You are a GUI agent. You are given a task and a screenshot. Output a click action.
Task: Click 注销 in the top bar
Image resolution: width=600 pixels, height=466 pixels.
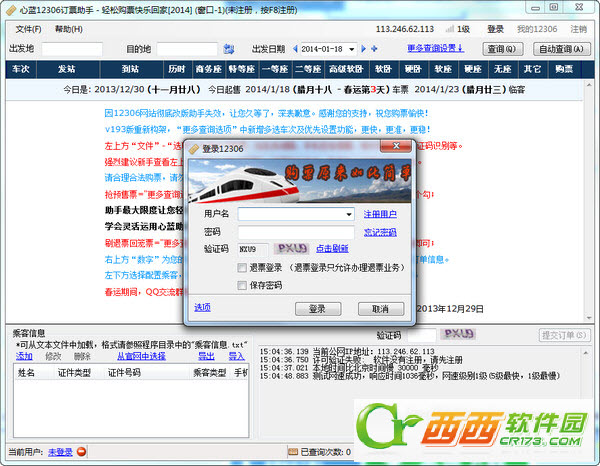pyautogui.click(x=579, y=29)
